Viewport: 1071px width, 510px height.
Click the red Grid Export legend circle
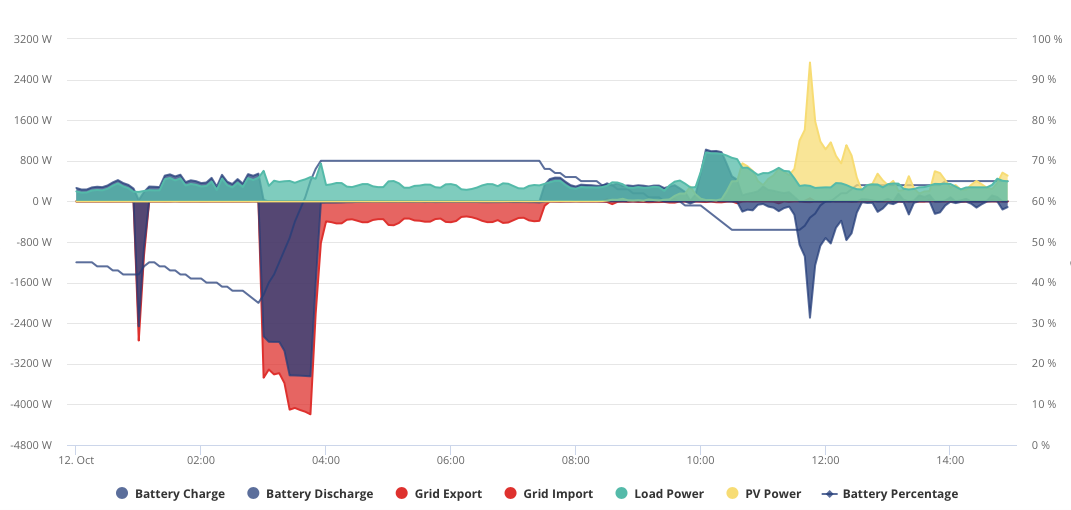click(402, 494)
